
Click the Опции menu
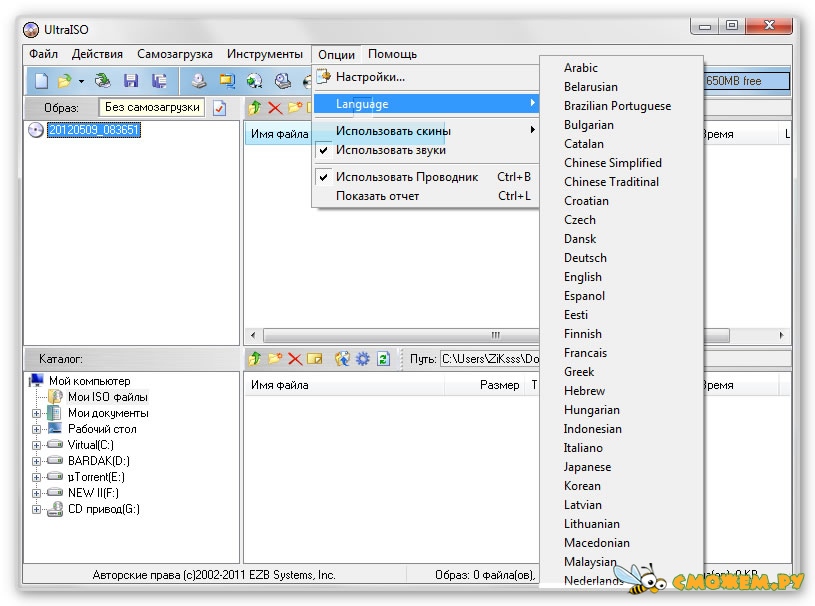click(336, 55)
